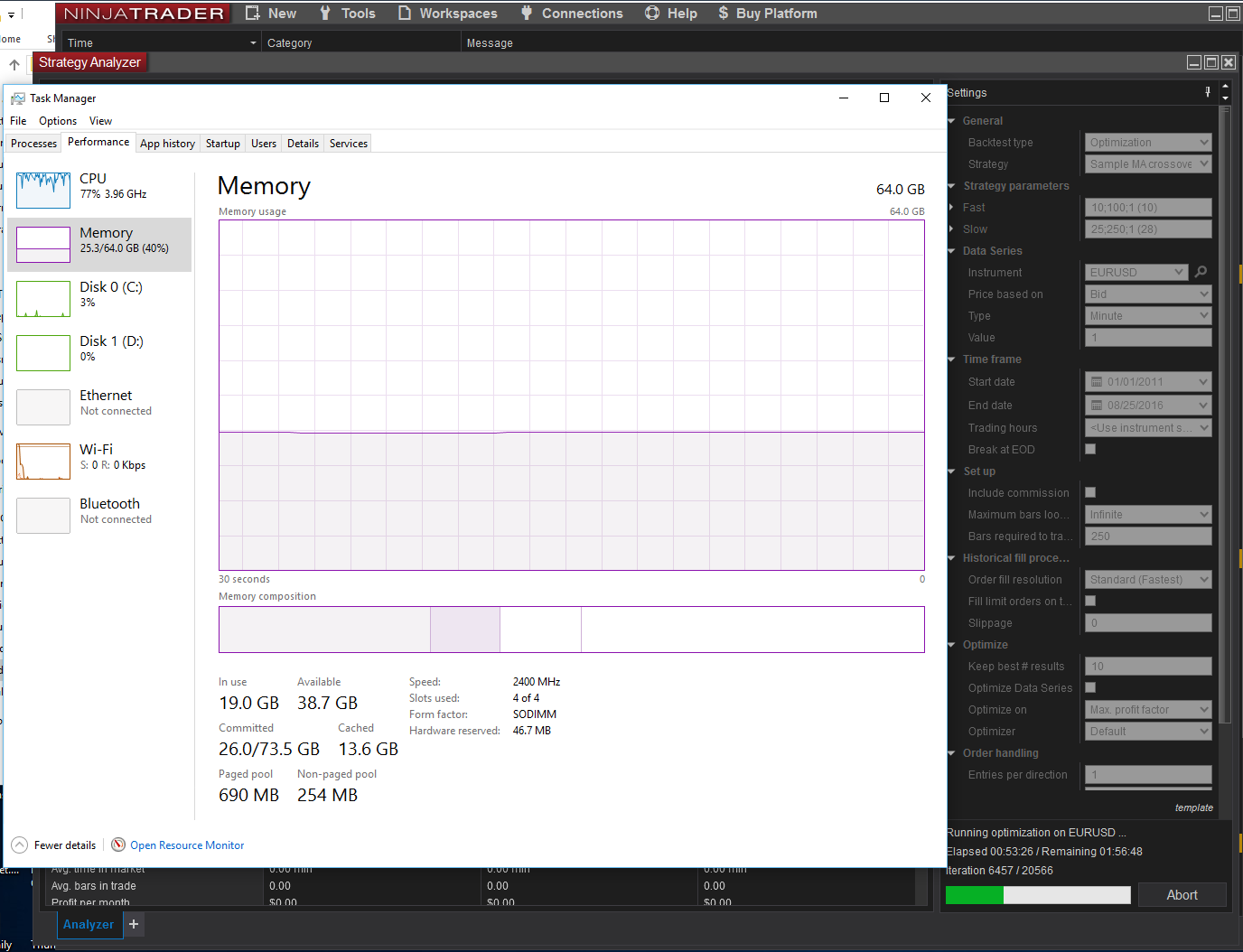The height and width of the screenshot is (952, 1243).
Task: Open the Task Manager Options menu
Action: click(x=58, y=121)
